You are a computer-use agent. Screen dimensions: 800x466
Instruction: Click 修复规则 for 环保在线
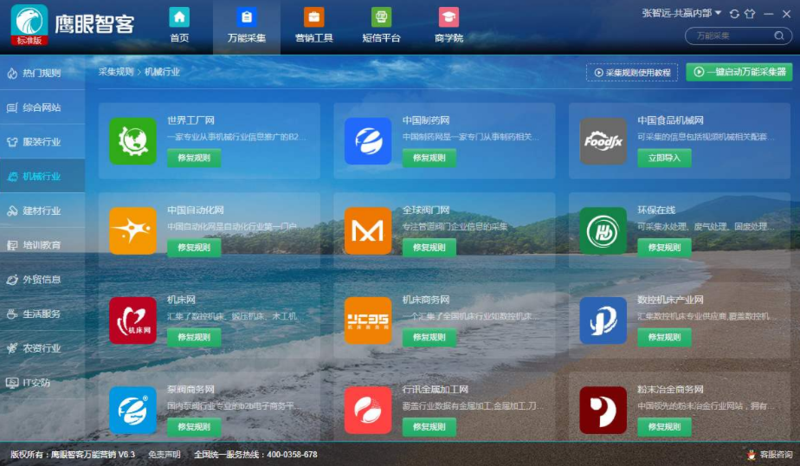coord(664,248)
